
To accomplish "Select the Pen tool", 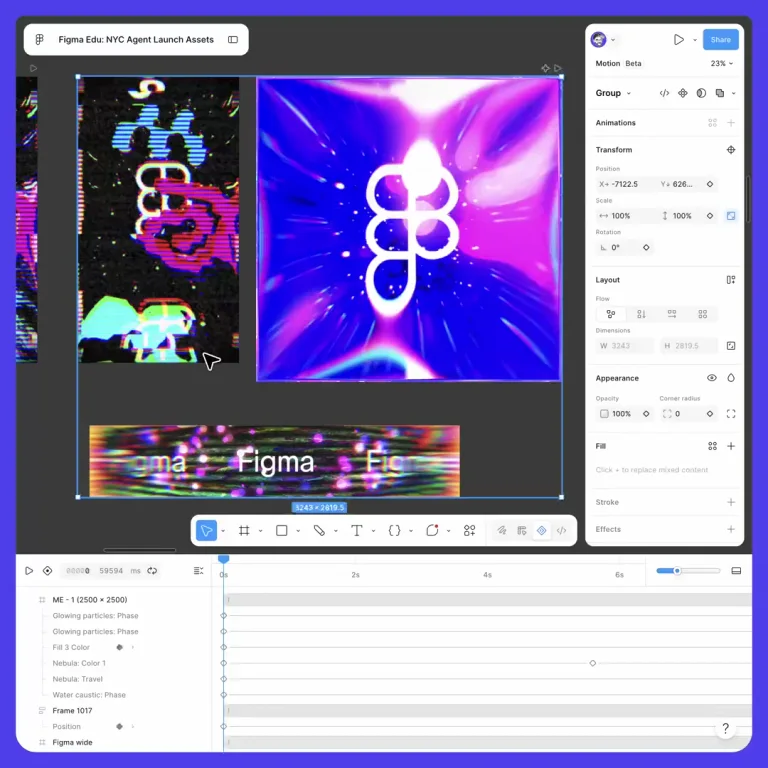I will click(319, 530).
